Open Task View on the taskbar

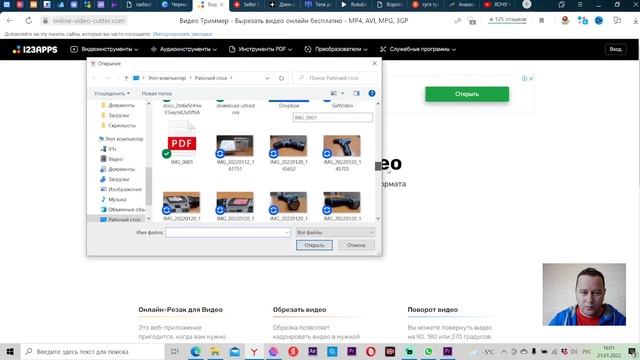point(175,351)
